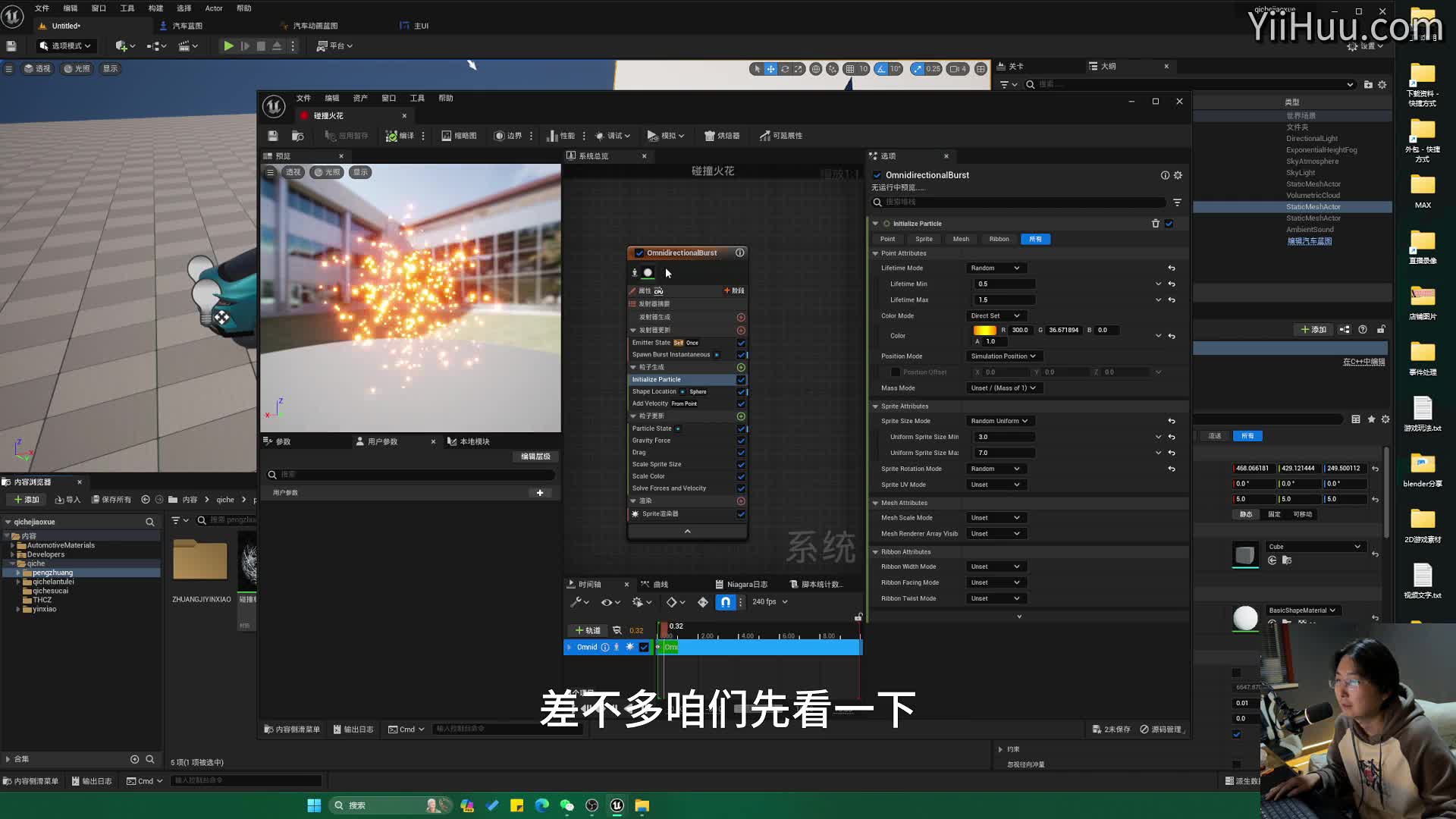This screenshot has width=1456, height=819.
Task: Open the Sprite Size Mode dropdown
Action: click(999, 421)
